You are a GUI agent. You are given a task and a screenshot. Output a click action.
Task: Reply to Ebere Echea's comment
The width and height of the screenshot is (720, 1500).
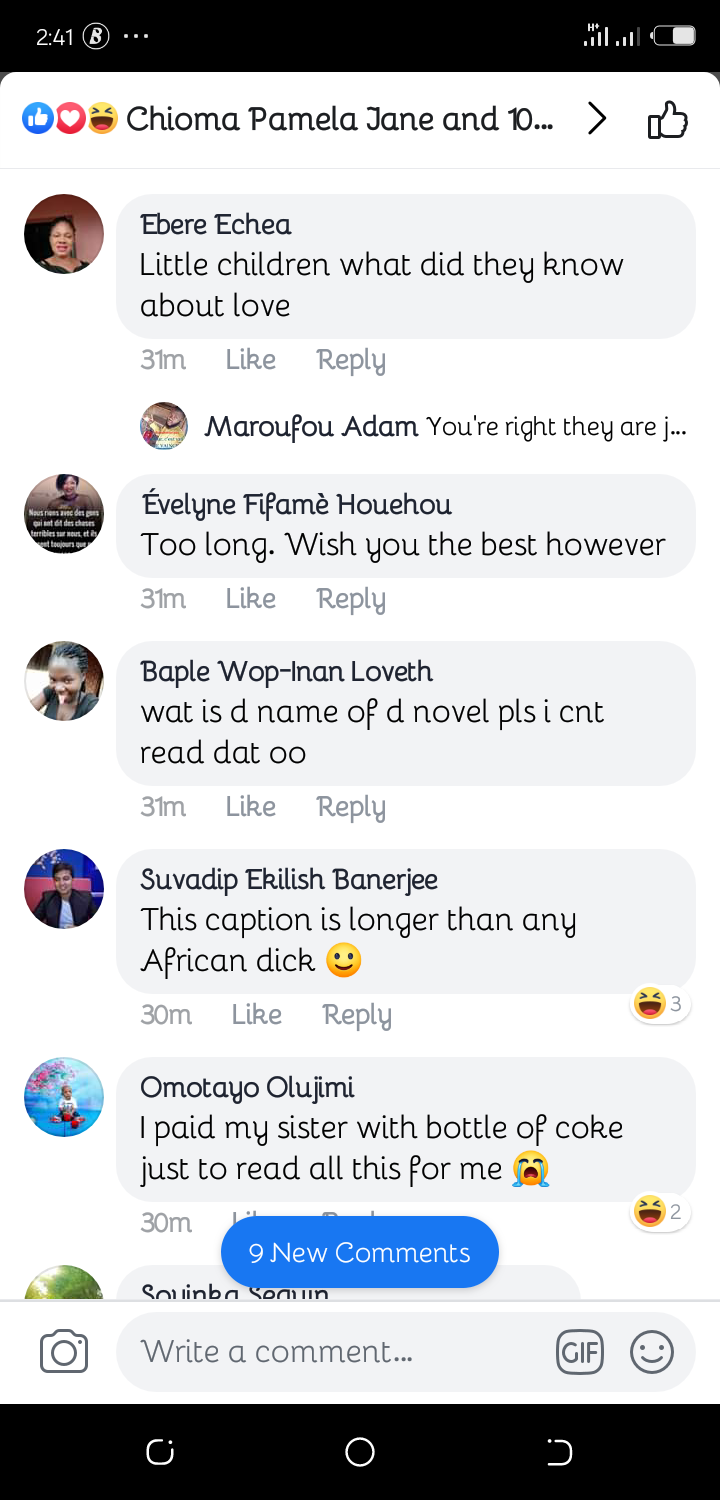click(351, 360)
